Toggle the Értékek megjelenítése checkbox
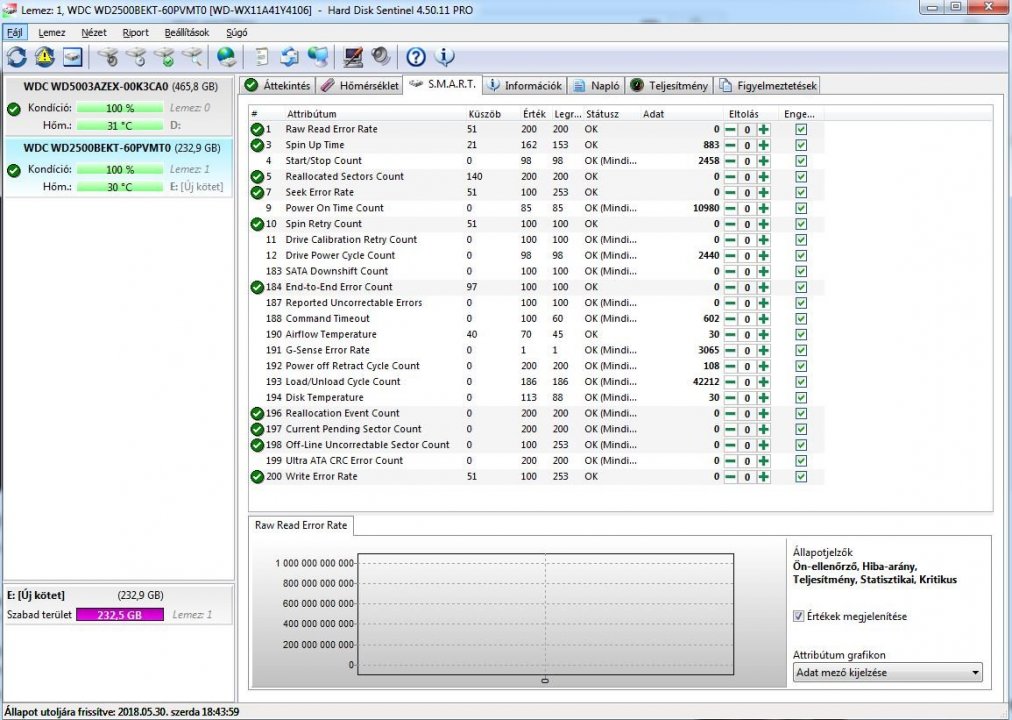 coord(799,616)
